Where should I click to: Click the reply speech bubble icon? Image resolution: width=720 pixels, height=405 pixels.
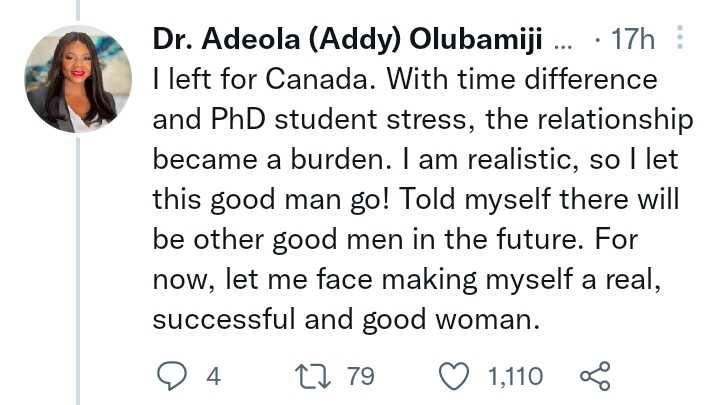174,376
